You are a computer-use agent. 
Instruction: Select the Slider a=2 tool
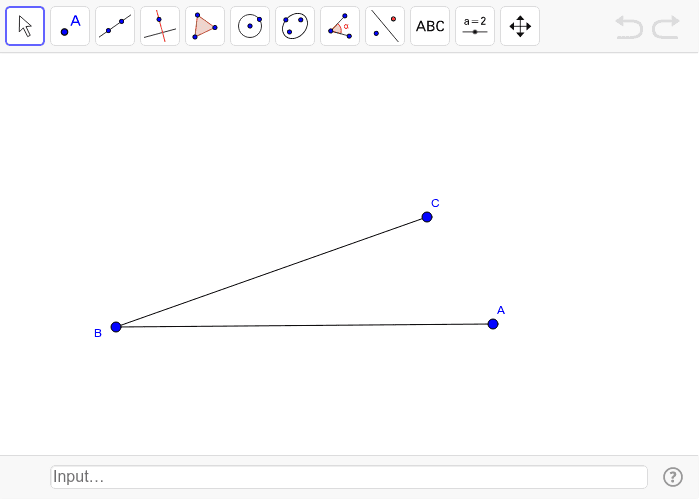point(475,26)
